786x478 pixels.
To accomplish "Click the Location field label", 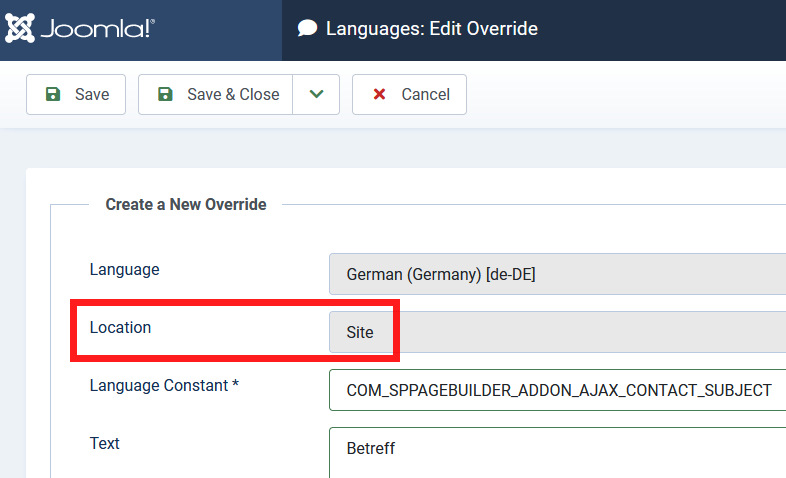I will coord(120,327).
